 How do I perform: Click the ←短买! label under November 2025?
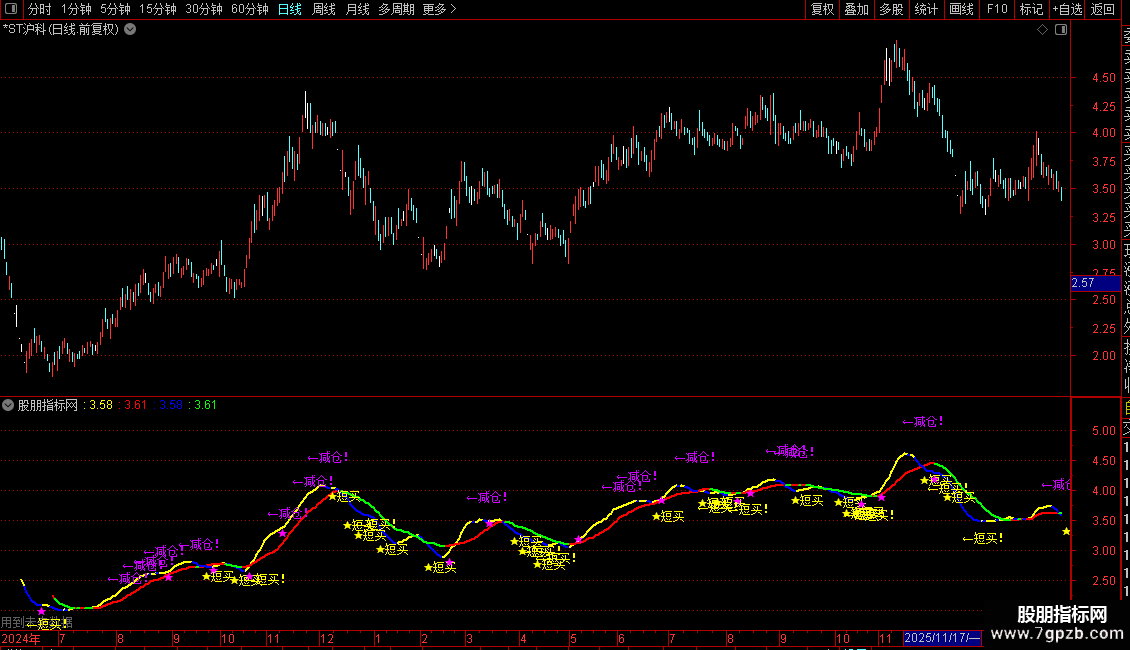[x=982, y=538]
